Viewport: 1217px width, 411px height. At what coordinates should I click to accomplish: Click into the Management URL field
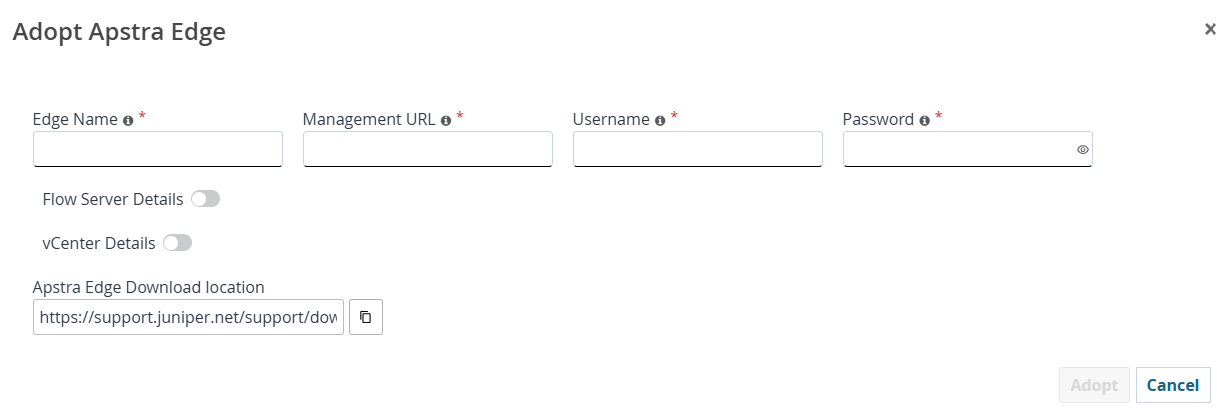[428, 149]
